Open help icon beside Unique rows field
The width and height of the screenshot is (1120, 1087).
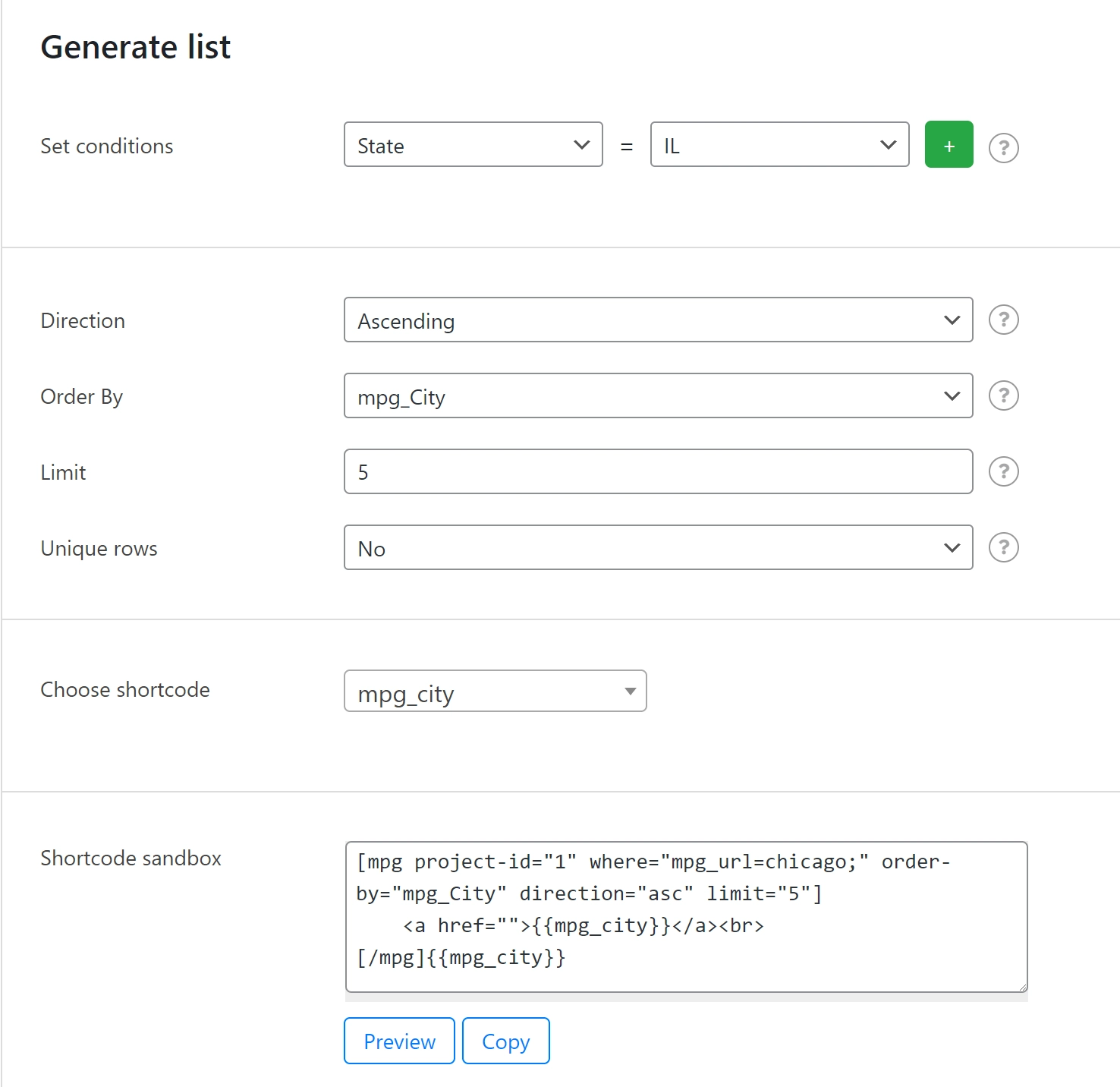1003,547
